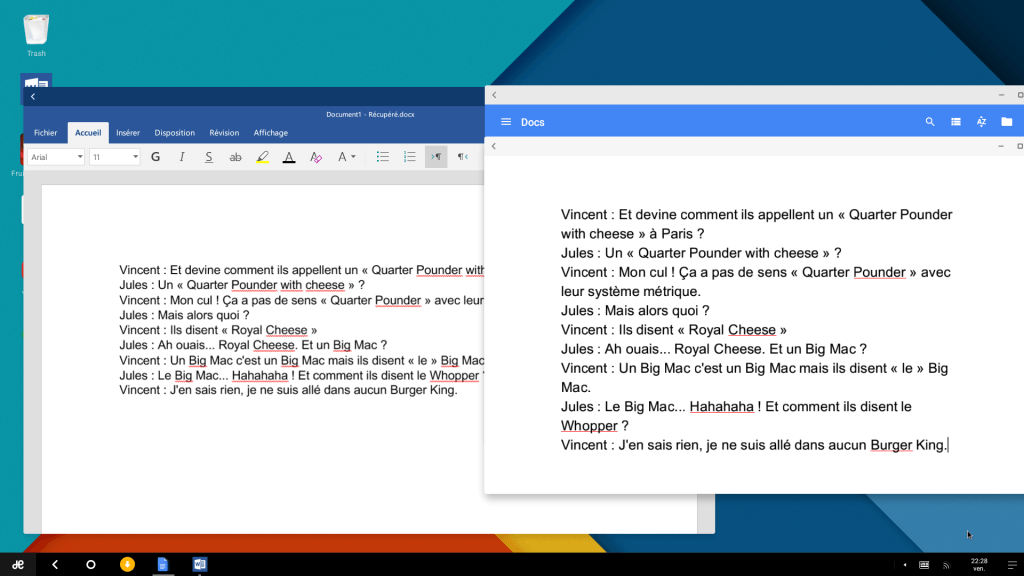Click underlined word Whopper in Docs document

pyautogui.click(x=589, y=426)
